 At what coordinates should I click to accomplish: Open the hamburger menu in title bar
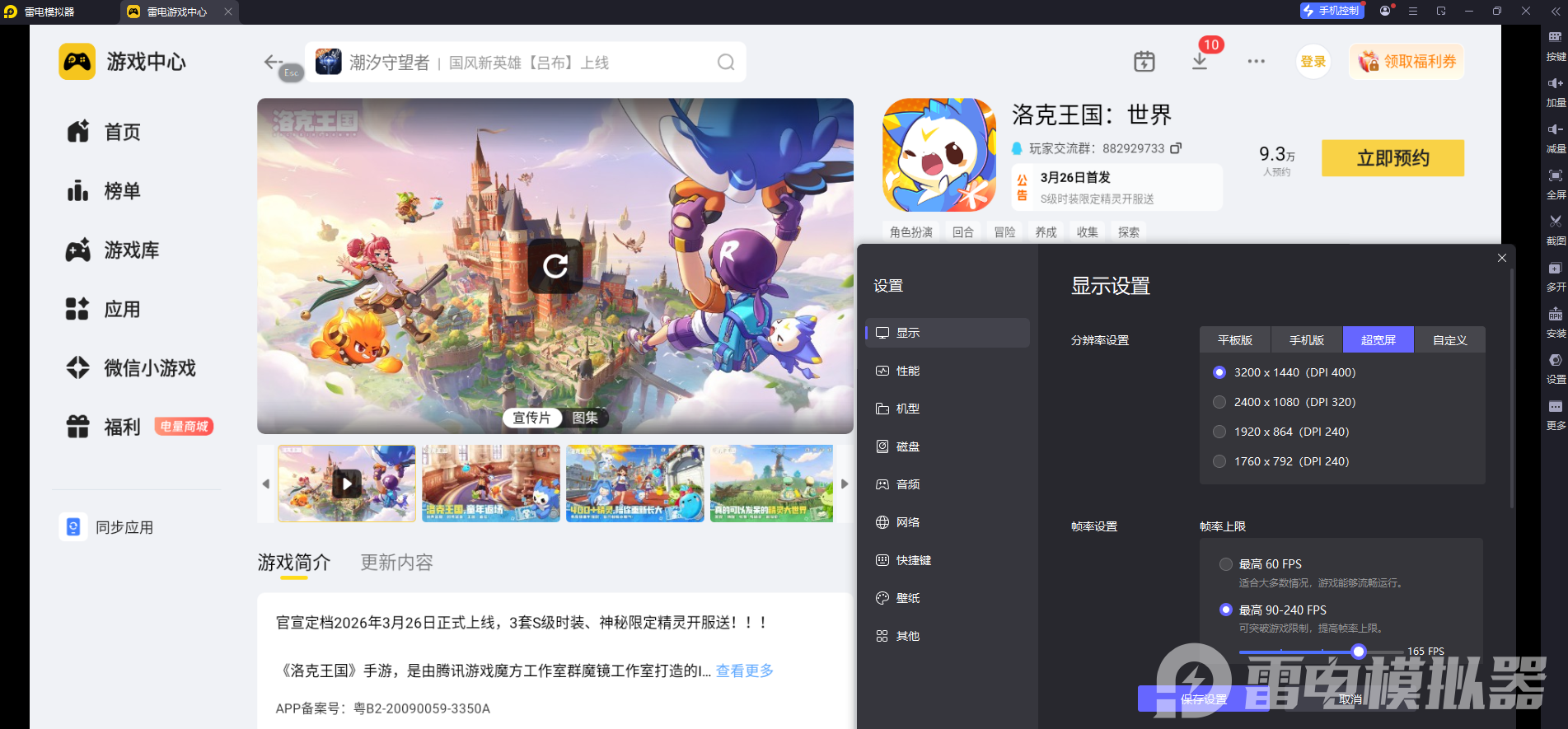[x=1413, y=11]
